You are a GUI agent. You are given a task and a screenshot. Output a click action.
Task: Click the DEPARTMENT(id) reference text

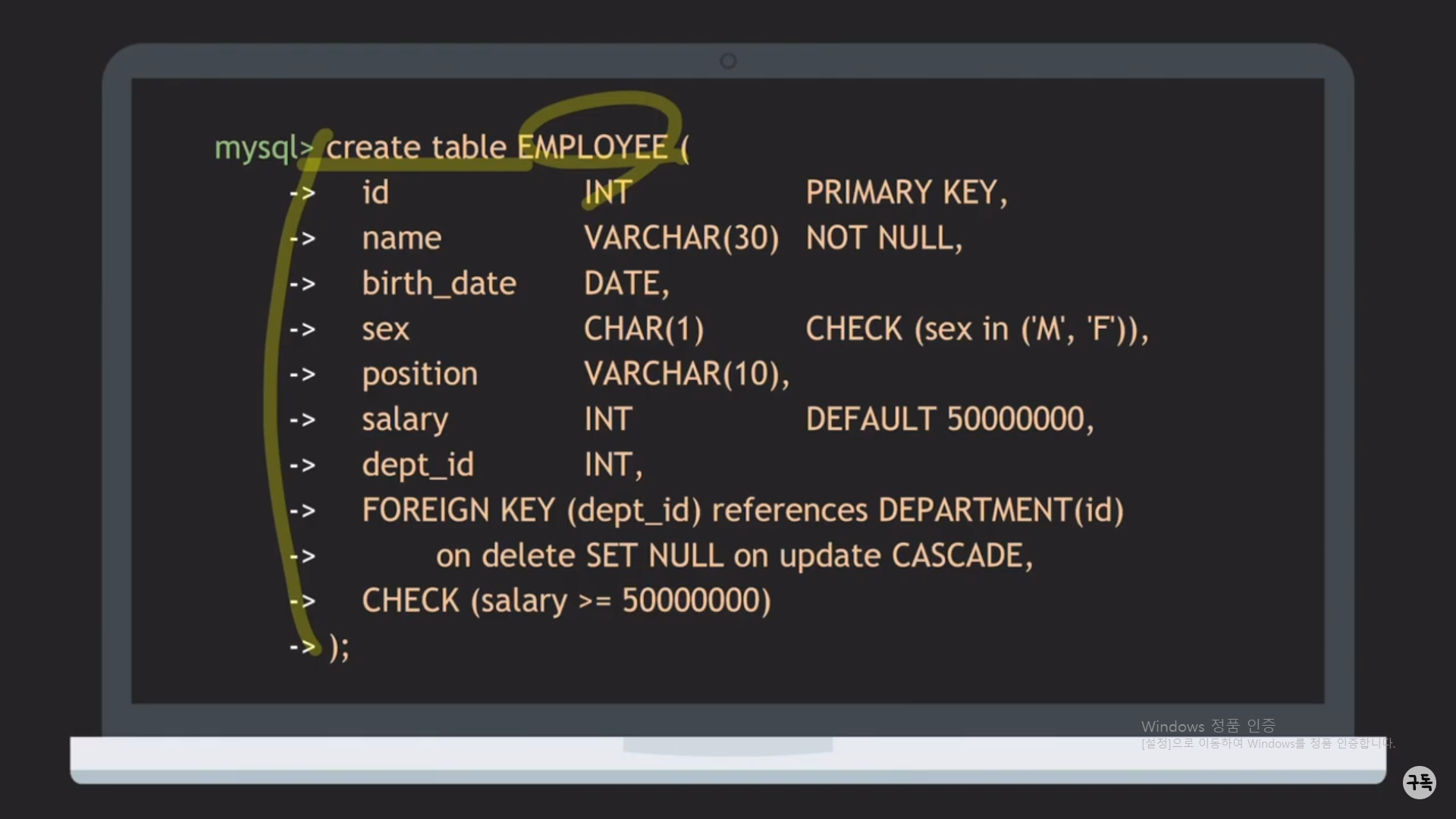click(x=1000, y=510)
